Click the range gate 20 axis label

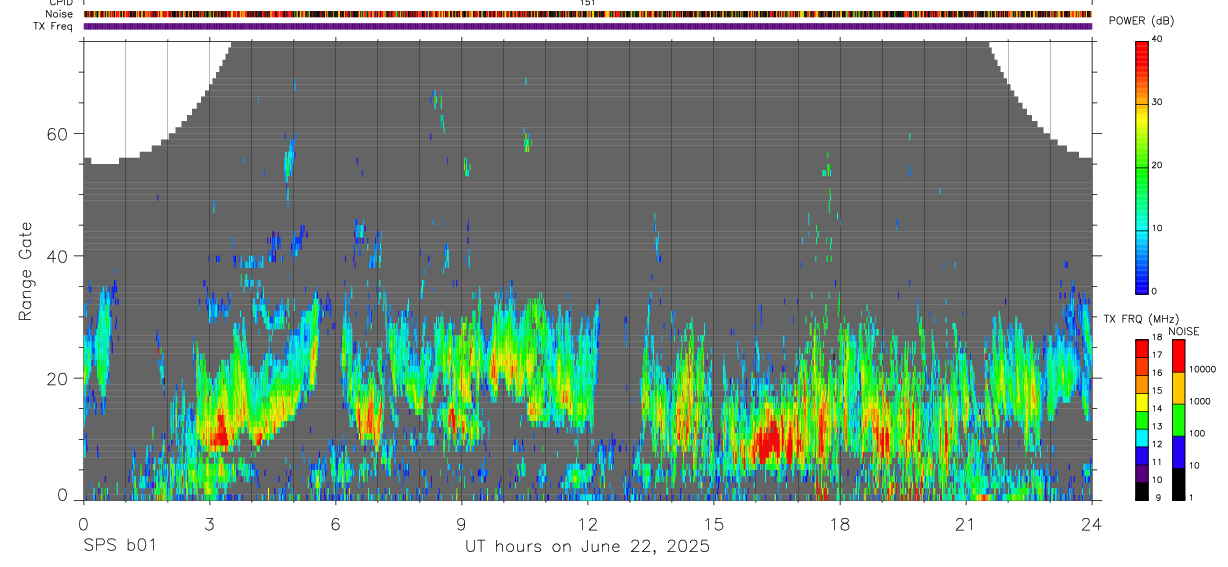(60, 378)
